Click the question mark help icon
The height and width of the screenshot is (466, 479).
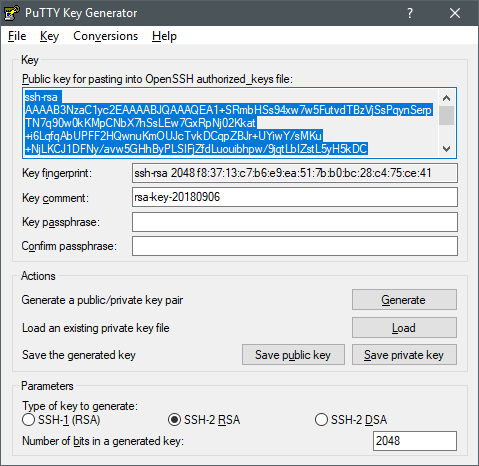coord(410,13)
